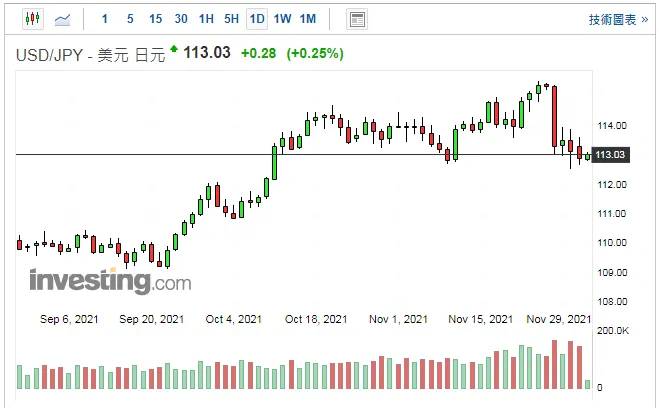Switch to the 5H timeframe

231,19
